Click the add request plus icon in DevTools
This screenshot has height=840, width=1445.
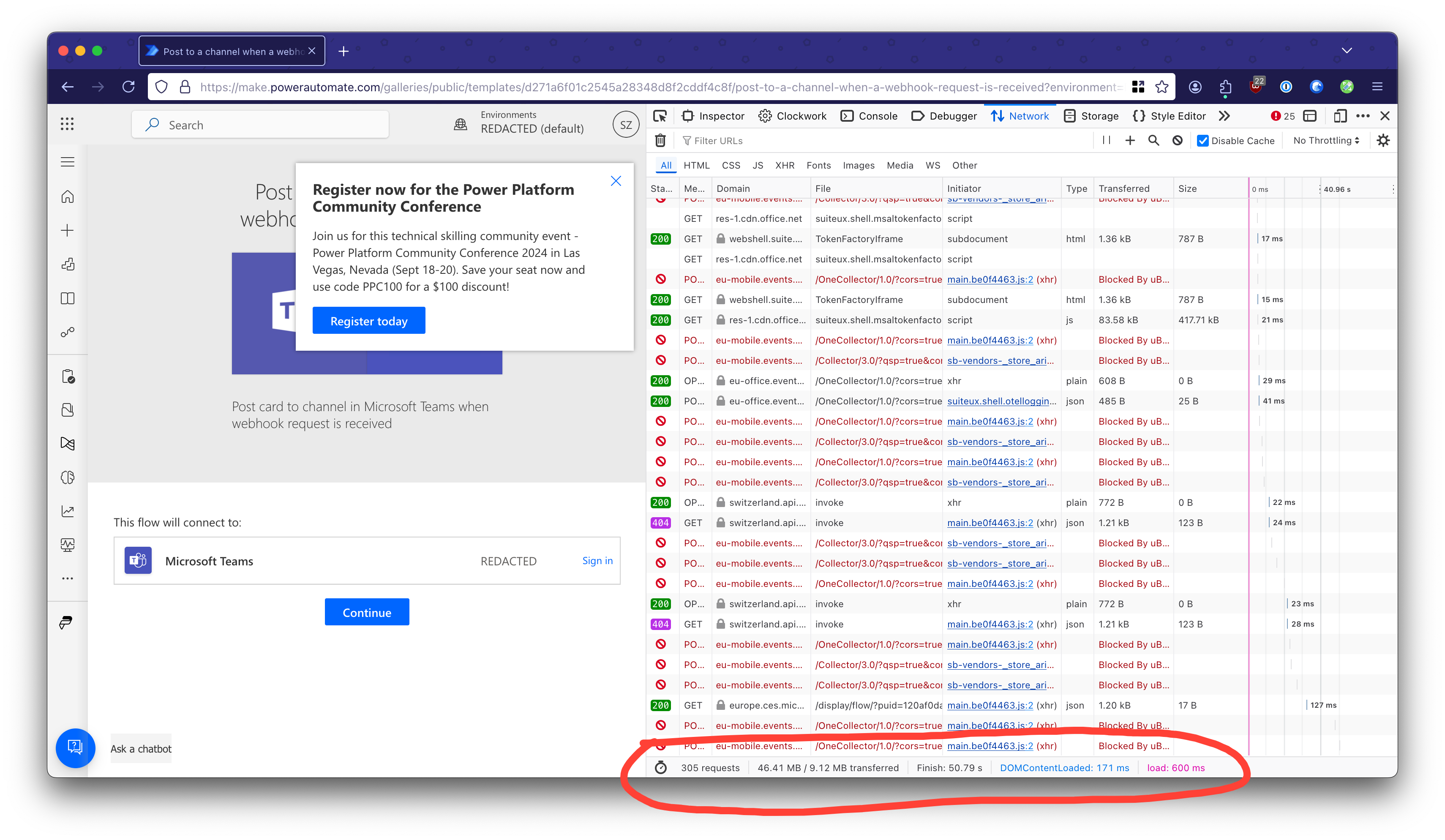click(x=1130, y=140)
